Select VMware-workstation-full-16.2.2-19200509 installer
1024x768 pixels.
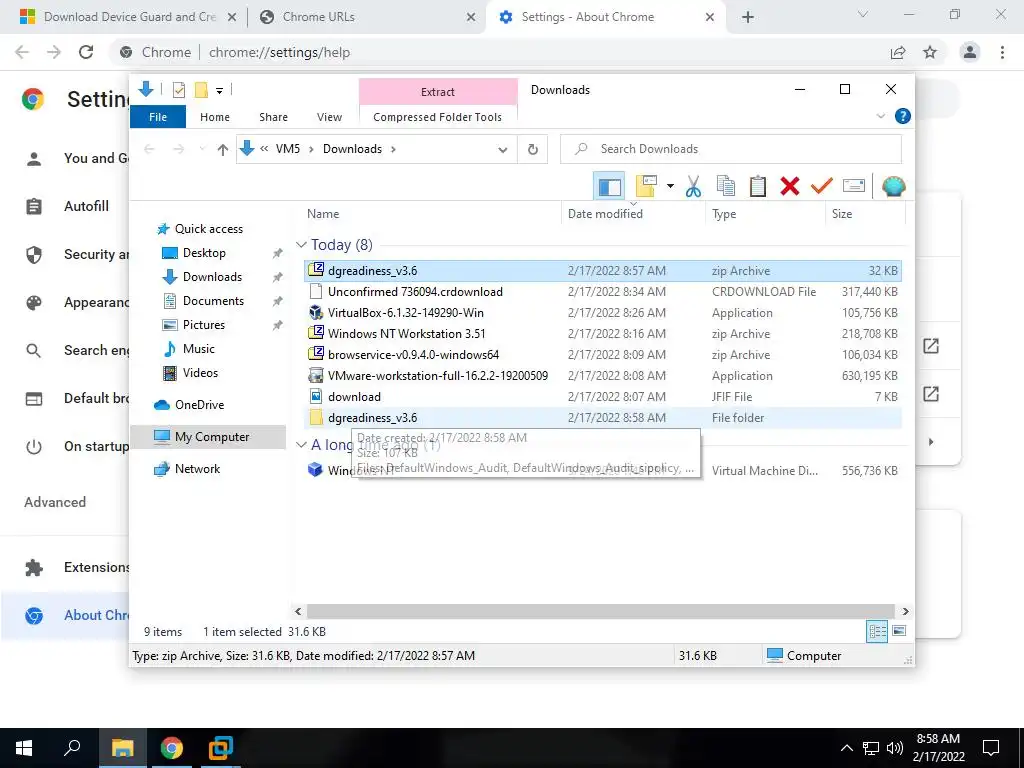tap(603, 376)
